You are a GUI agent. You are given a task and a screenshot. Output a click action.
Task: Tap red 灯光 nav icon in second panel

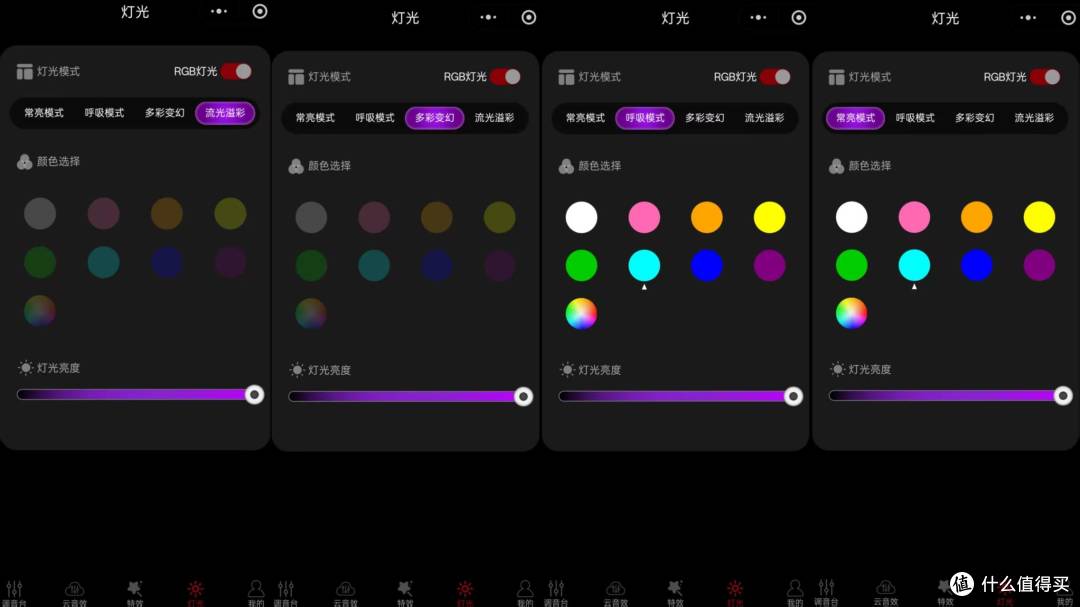click(x=466, y=590)
